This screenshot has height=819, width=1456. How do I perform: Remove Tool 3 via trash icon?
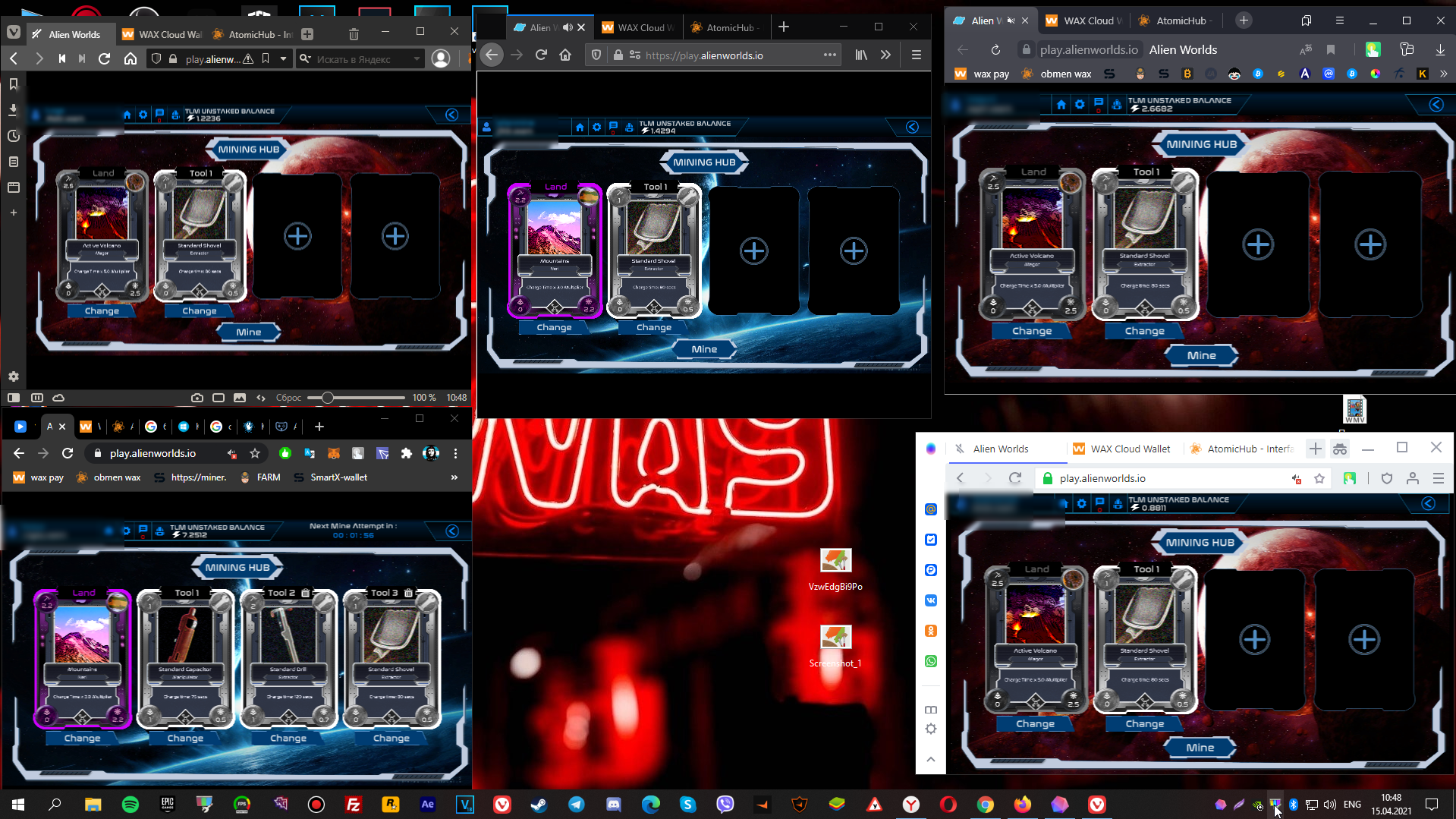[408, 593]
